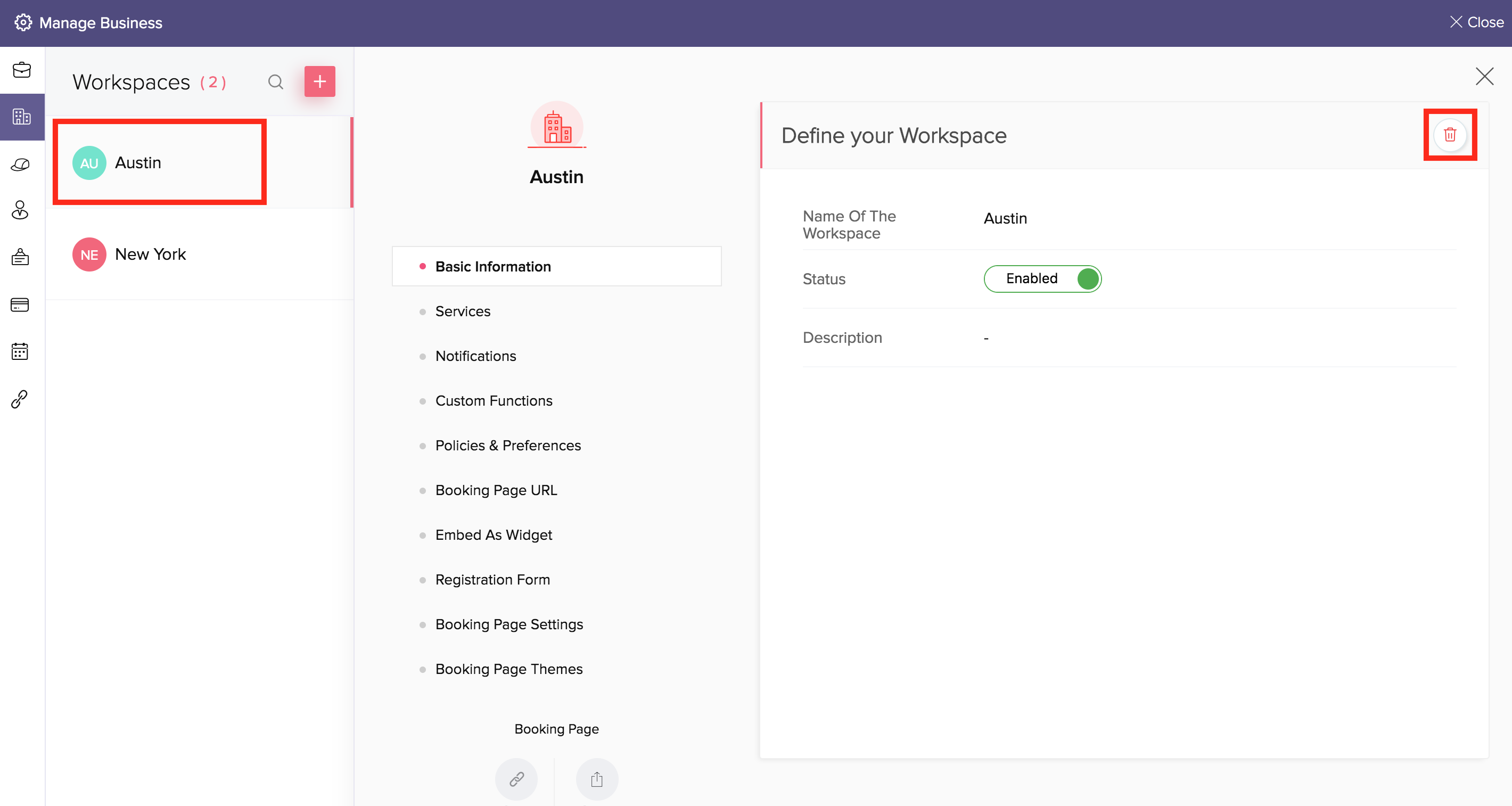Select the New York workspace
The width and height of the screenshot is (1512, 806).
point(150,254)
